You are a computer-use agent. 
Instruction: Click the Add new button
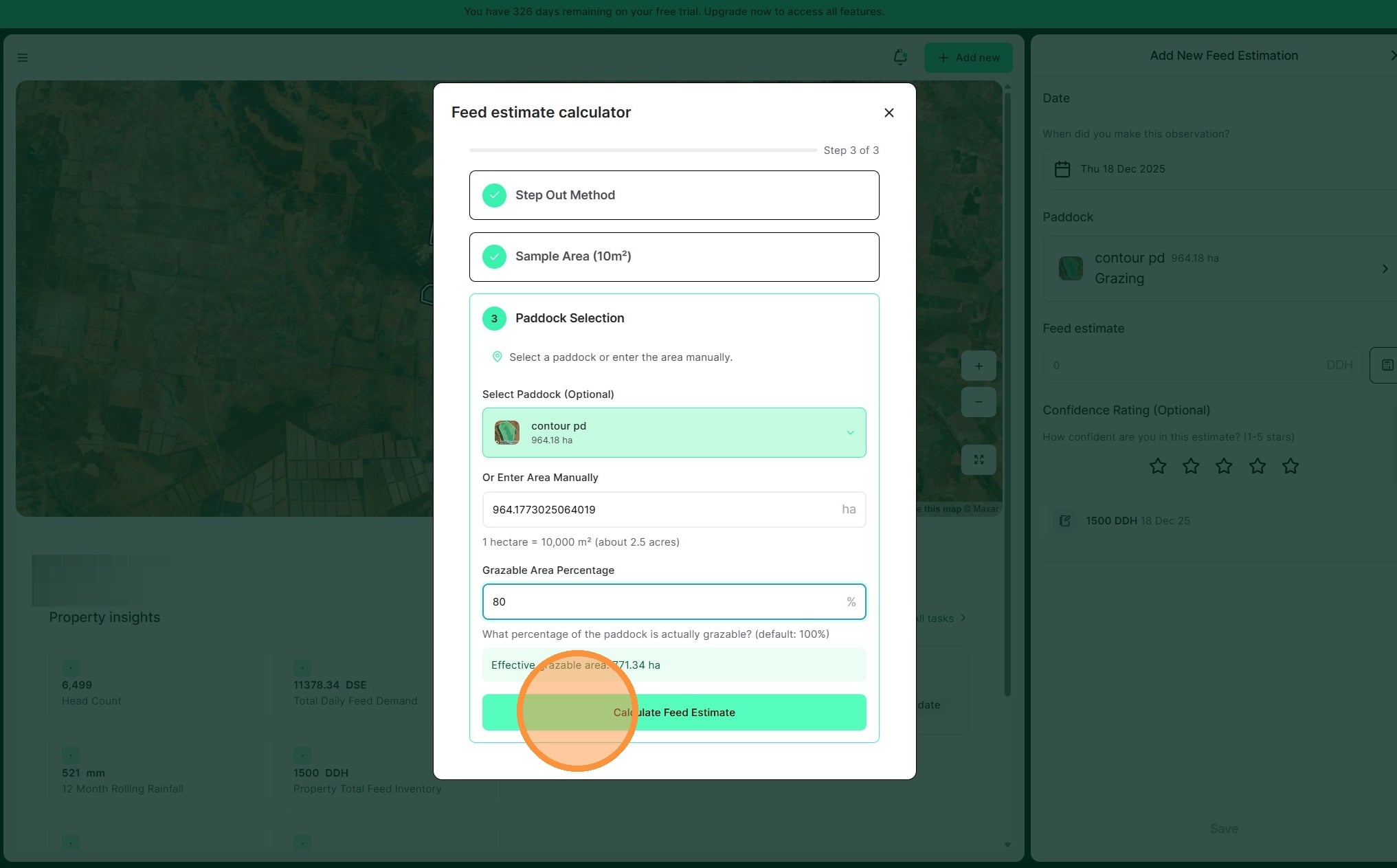pyautogui.click(x=968, y=58)
